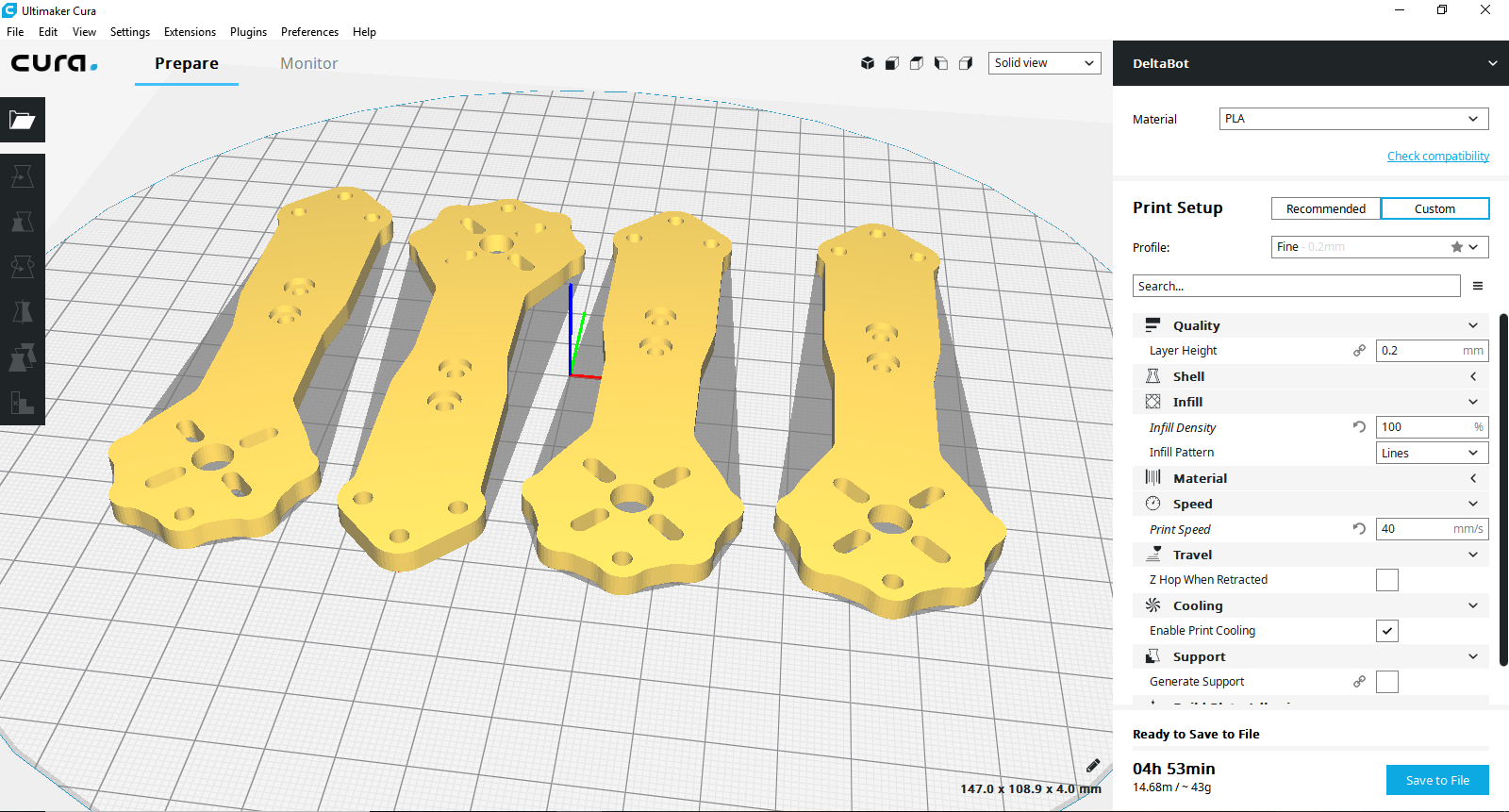
Task: Click the Shell category icon
Action: pyautogui.click(x=1152, y=375)
